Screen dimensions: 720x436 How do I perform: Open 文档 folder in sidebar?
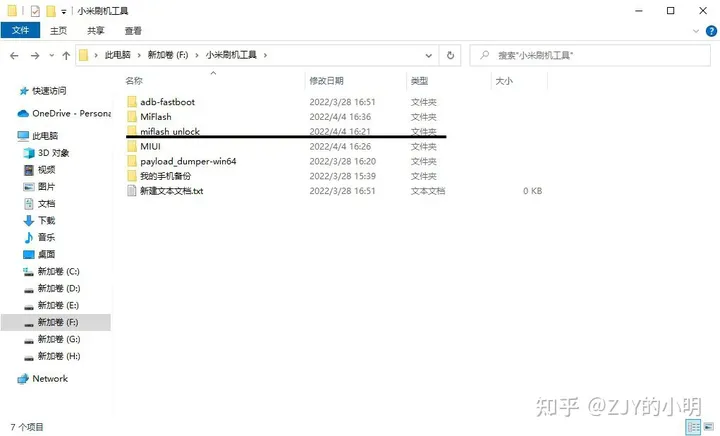(39, 204)
